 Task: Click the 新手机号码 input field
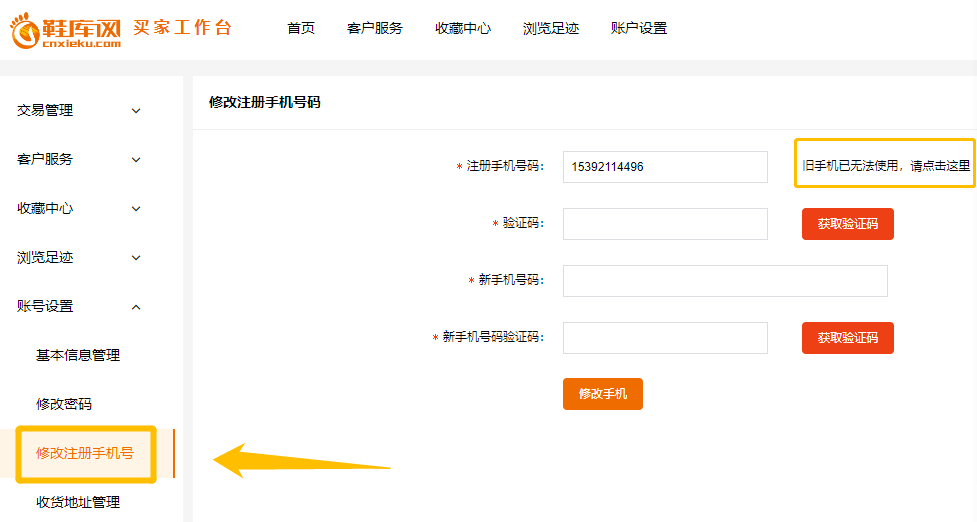coord(725,281)
